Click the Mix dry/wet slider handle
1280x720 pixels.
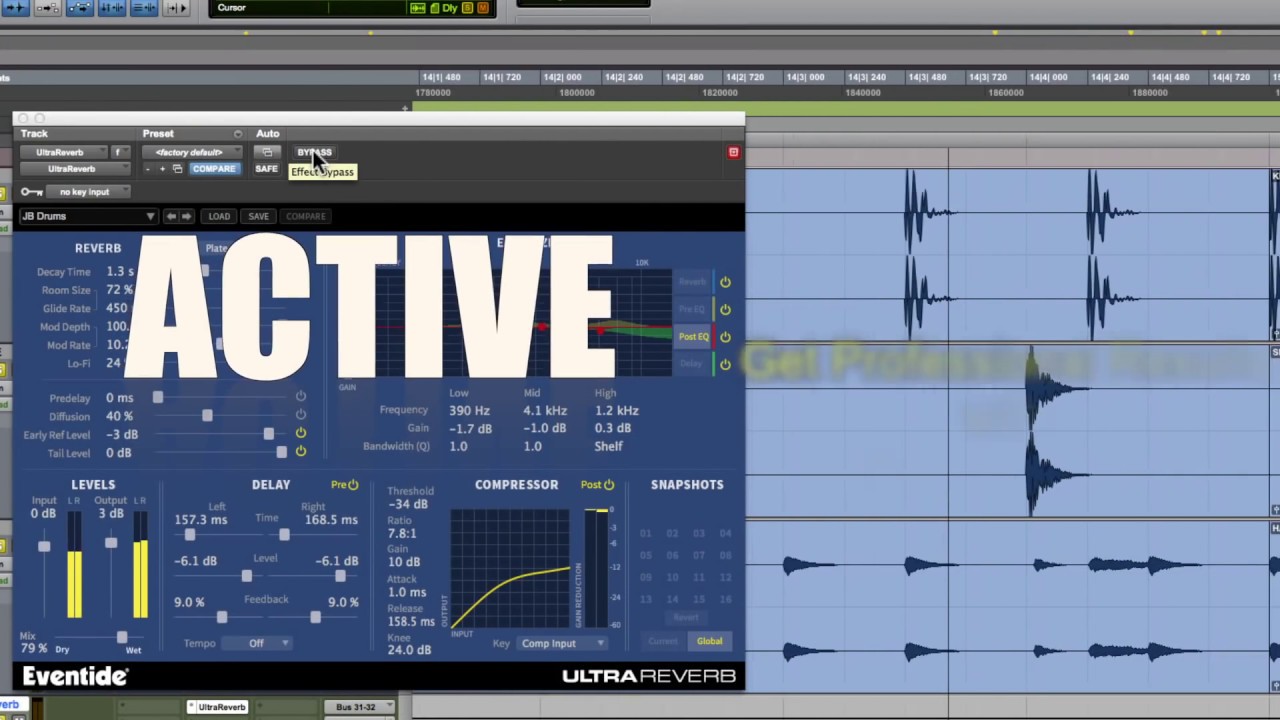122,637
